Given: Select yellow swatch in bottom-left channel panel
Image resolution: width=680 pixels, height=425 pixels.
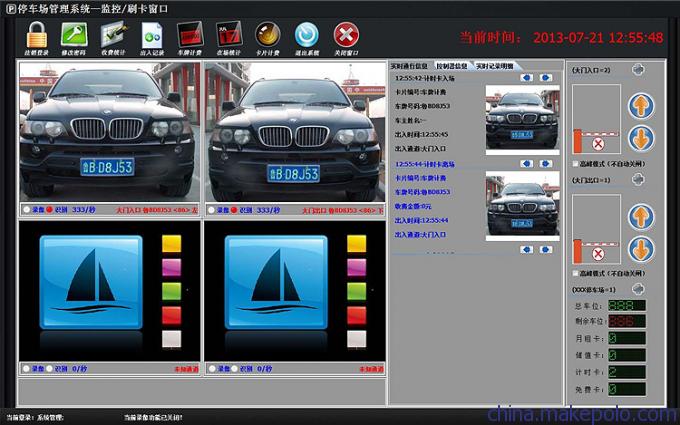Looking at the screenshot, I should point(171,244).
